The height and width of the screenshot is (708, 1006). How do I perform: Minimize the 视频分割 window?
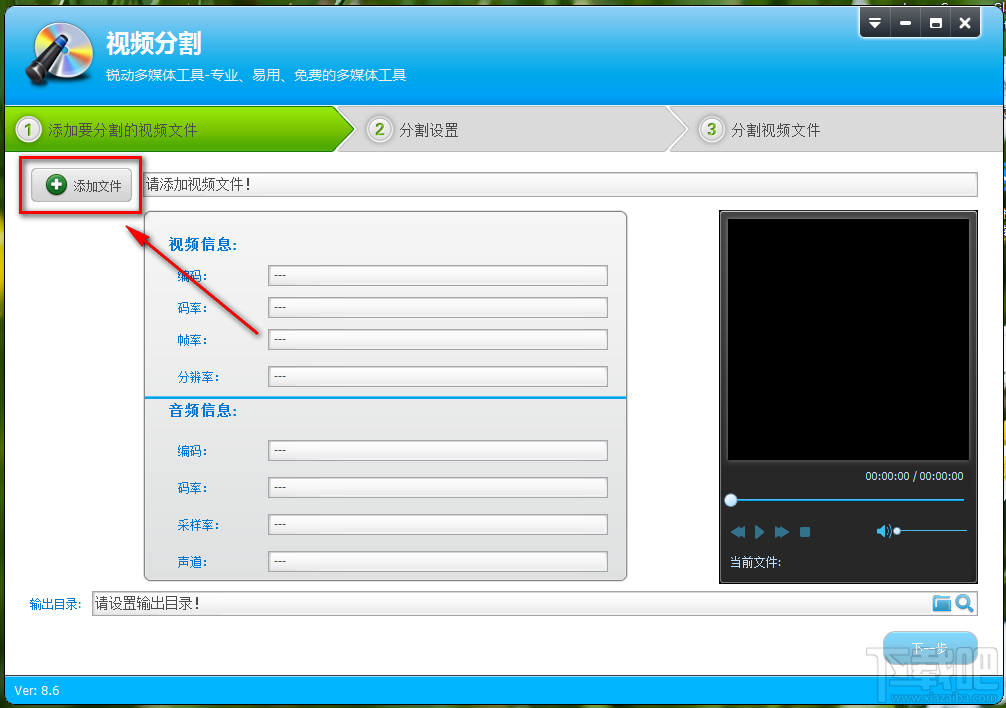coord(905,23)
